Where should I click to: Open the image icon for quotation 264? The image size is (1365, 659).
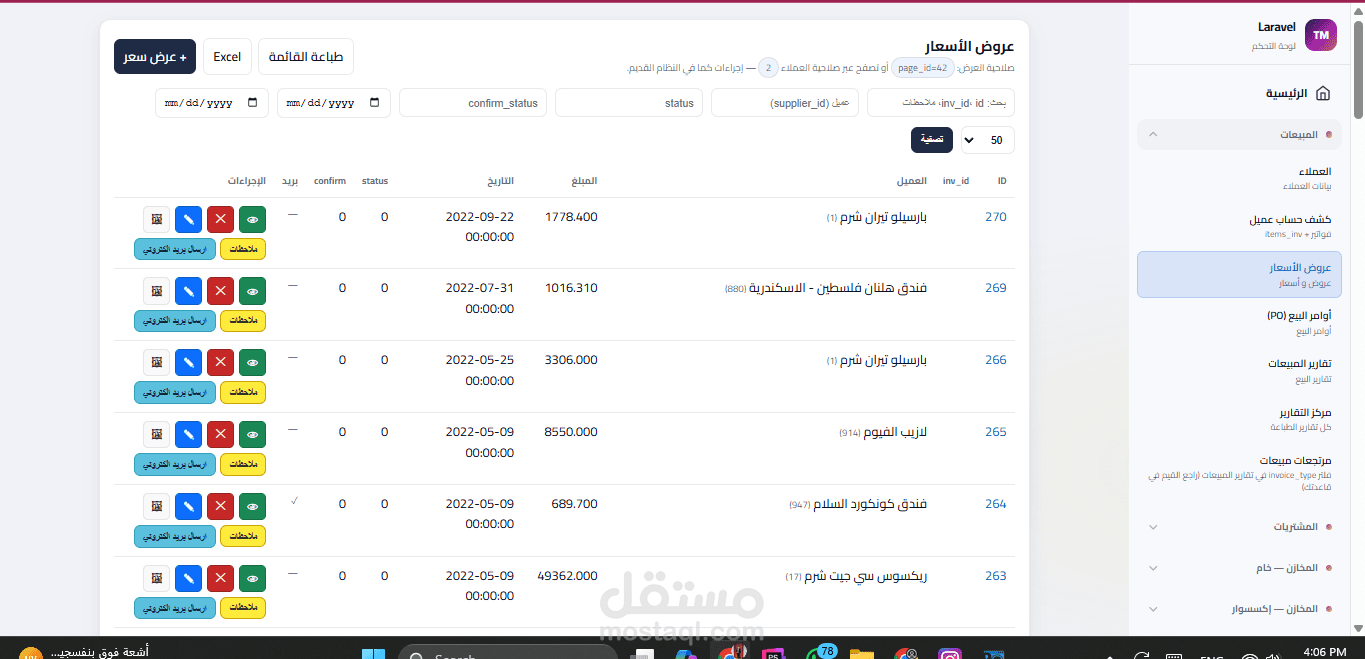click(156, 508)
